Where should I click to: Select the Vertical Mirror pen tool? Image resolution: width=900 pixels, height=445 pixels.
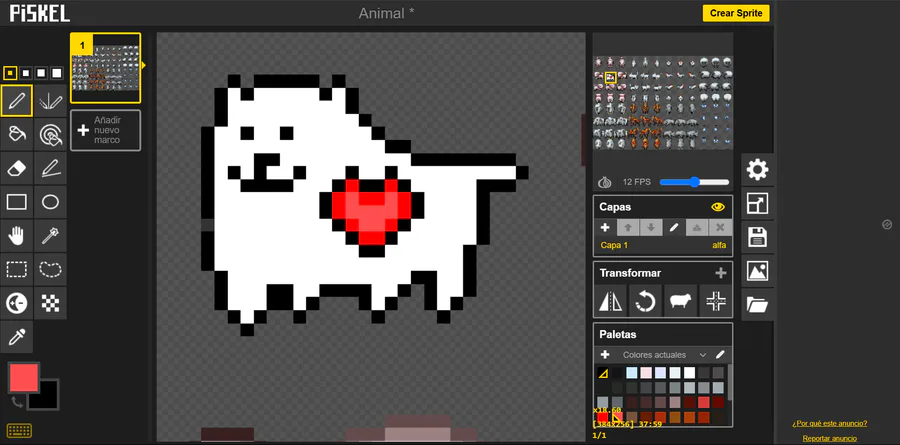pyautogui.click(x=51, y=100)
